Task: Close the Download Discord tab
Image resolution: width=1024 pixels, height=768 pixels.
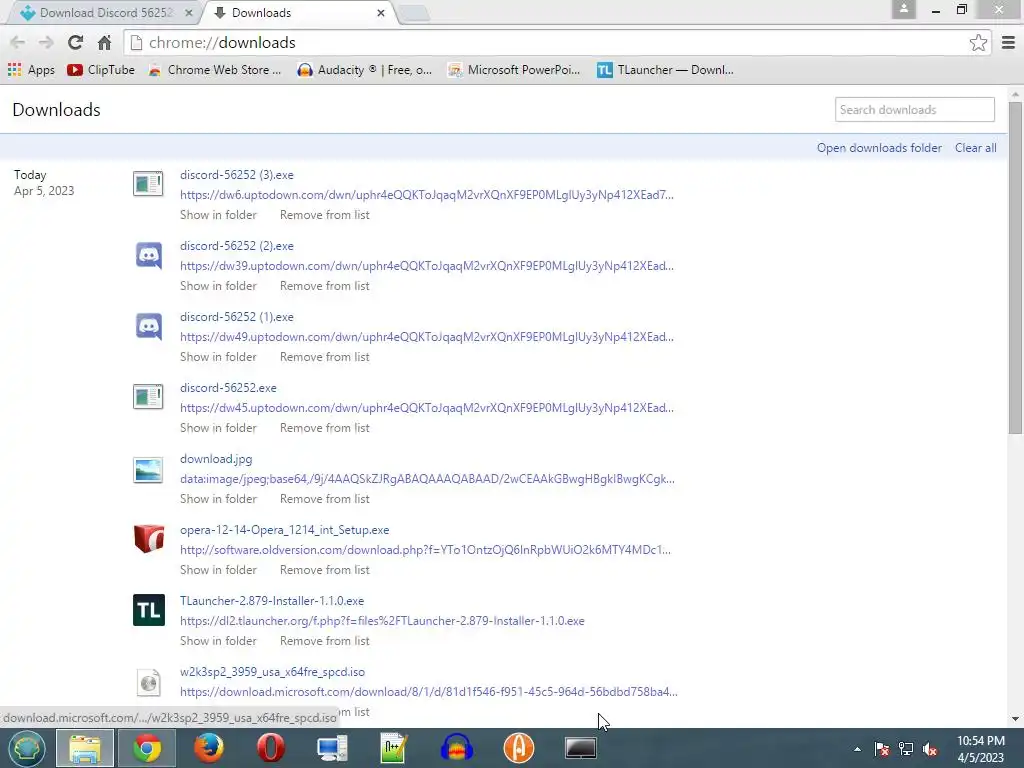Action: pos(188,12)
